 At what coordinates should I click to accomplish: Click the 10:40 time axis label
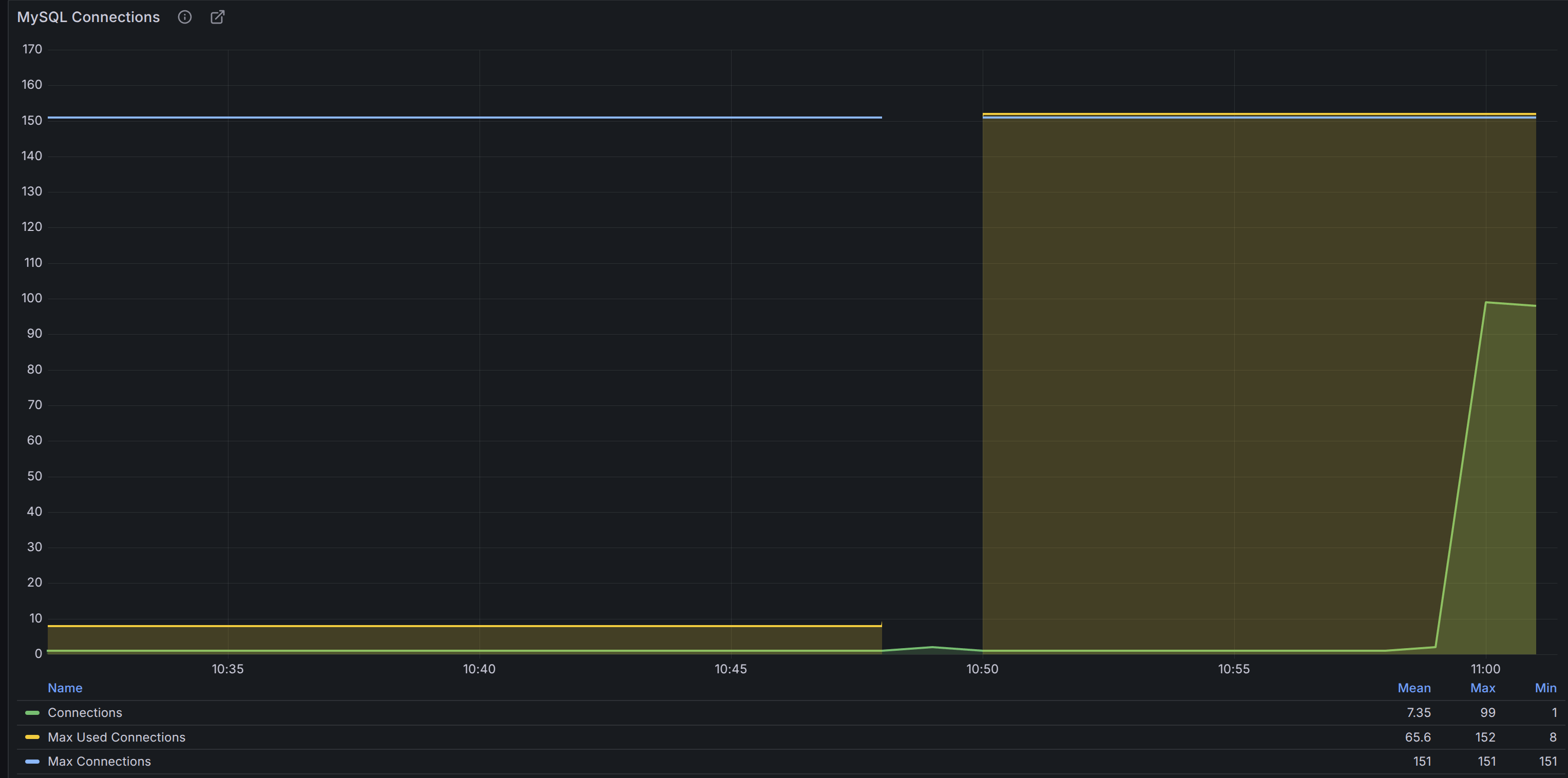479,669
